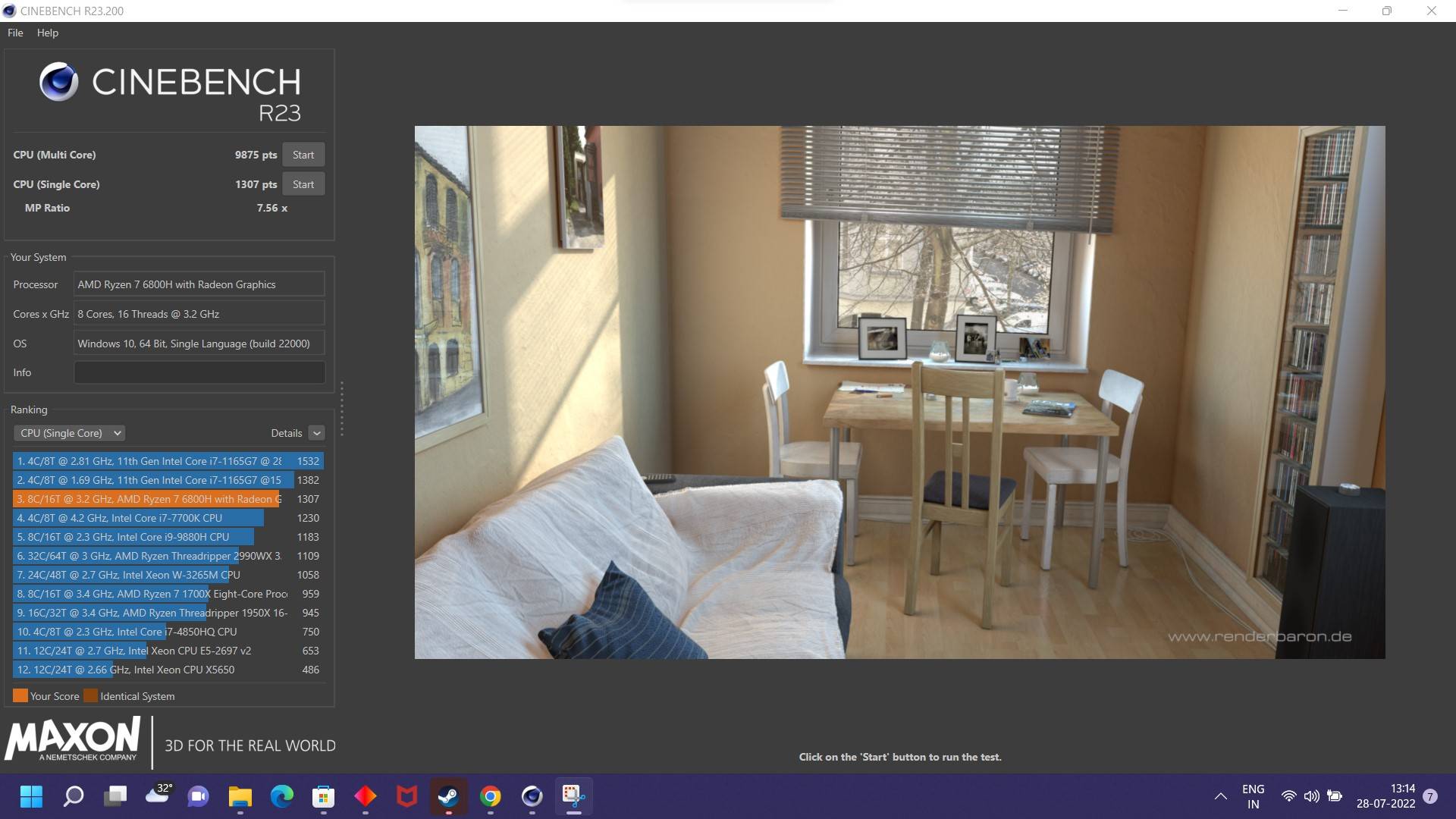Image resolution: width=1456 pixels, height=819 pixels.
Task: Open McAfee antivirus taskbar icon
Action: coord(406,796)
